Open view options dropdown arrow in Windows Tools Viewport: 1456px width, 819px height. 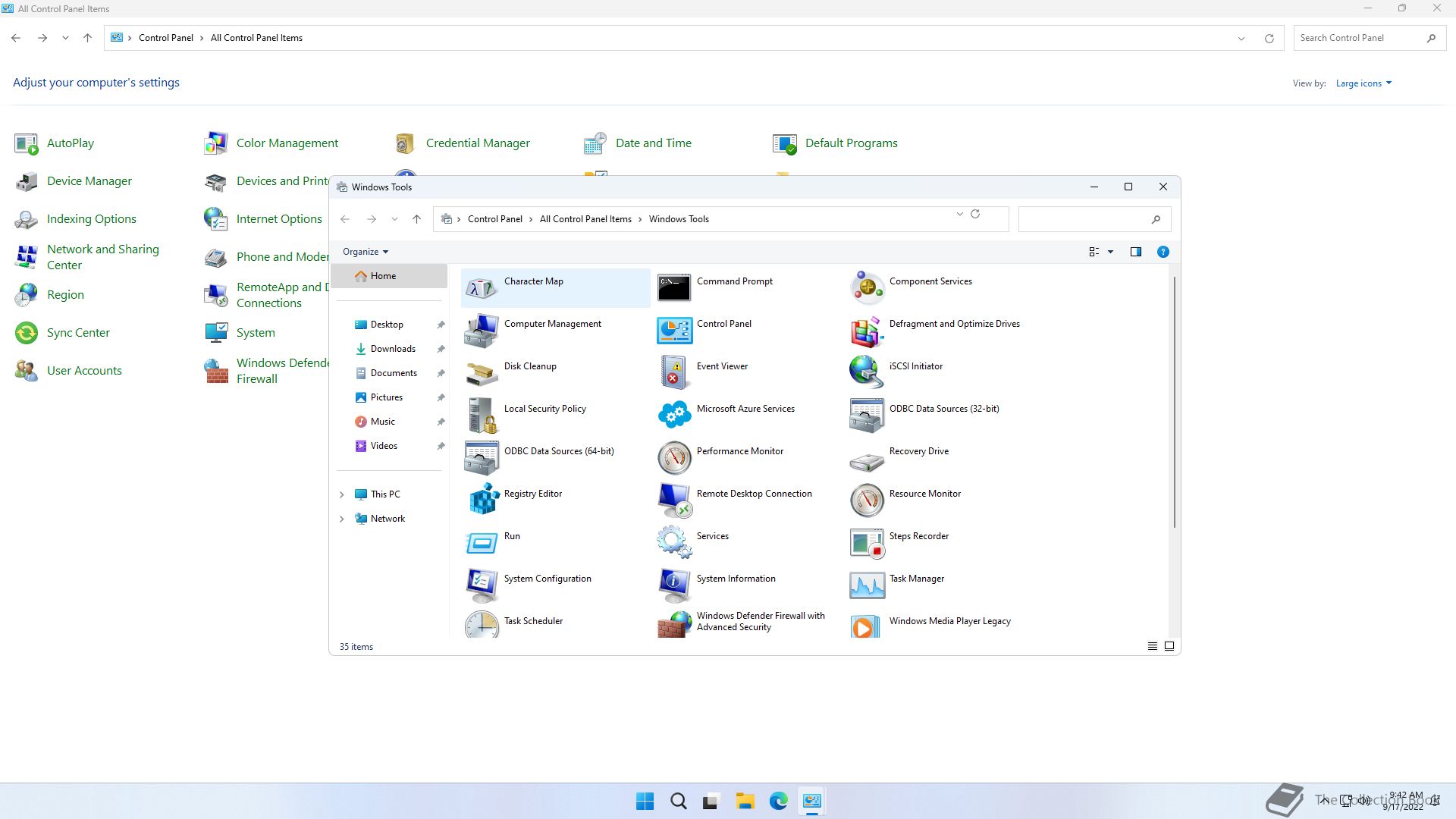click(x=1110, y=252)
